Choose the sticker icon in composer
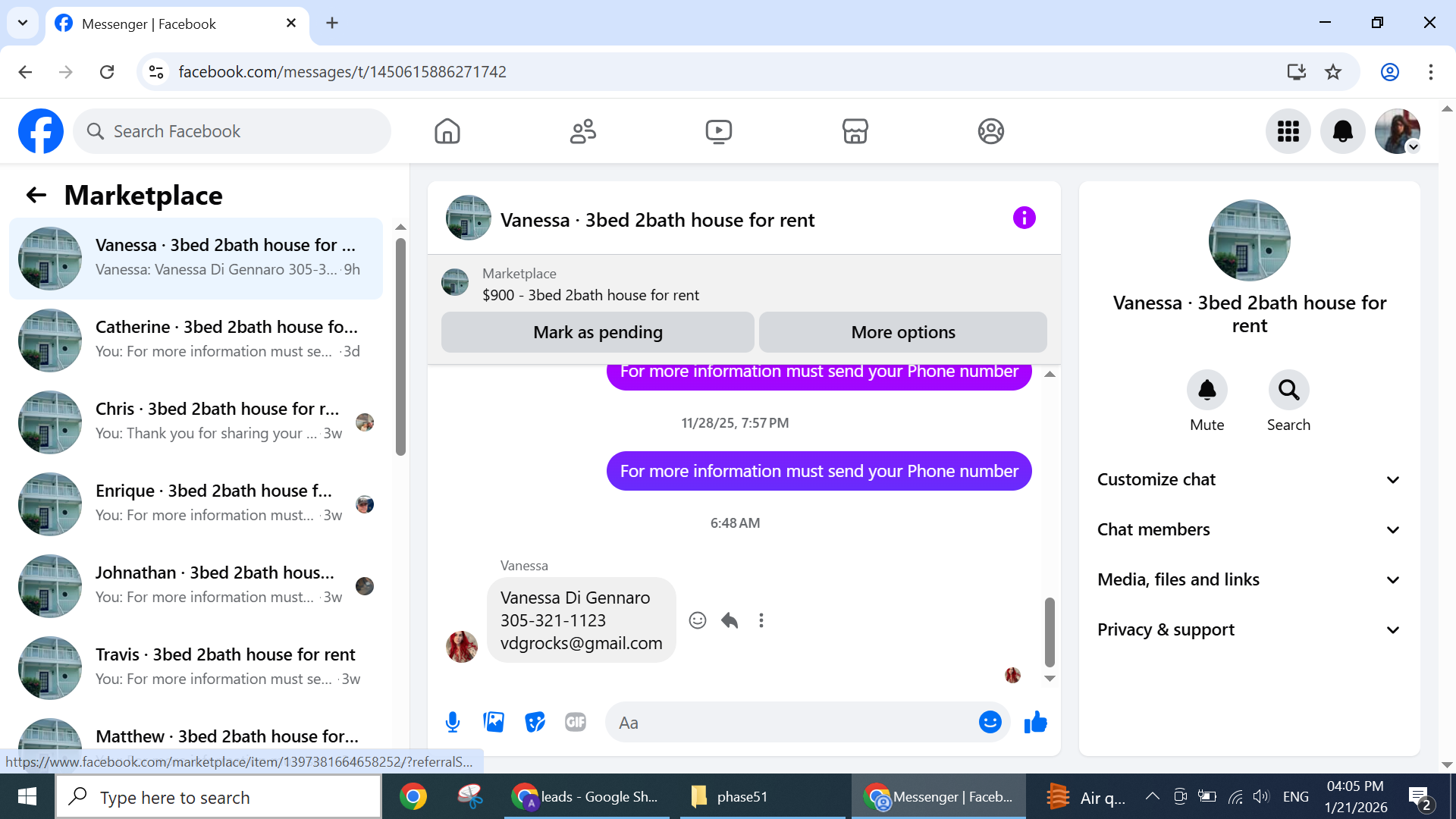 [x=535, y=722]
